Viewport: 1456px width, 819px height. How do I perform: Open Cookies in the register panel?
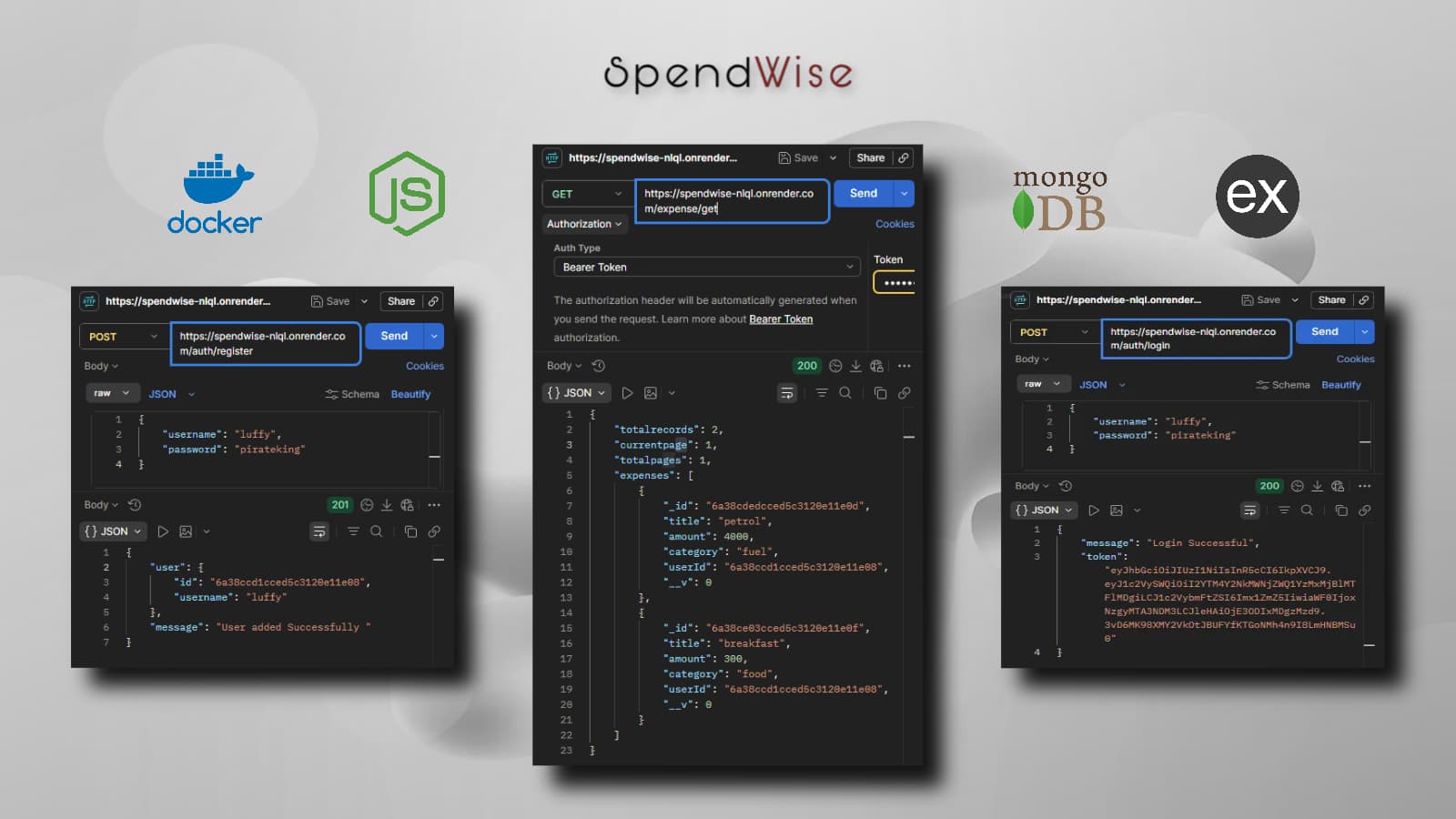[x=425, y=366]
